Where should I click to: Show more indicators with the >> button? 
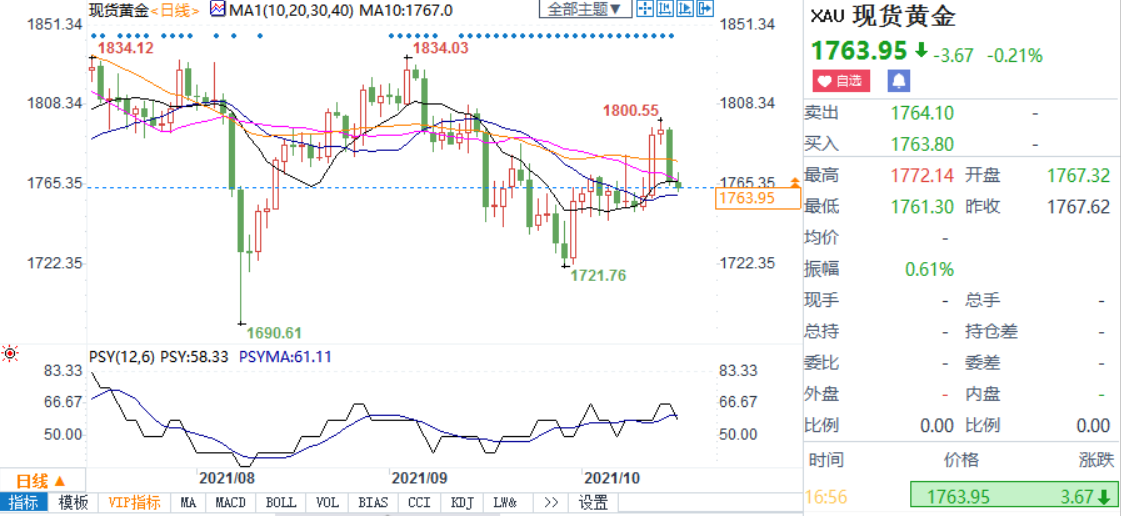[x=549, y=502]
